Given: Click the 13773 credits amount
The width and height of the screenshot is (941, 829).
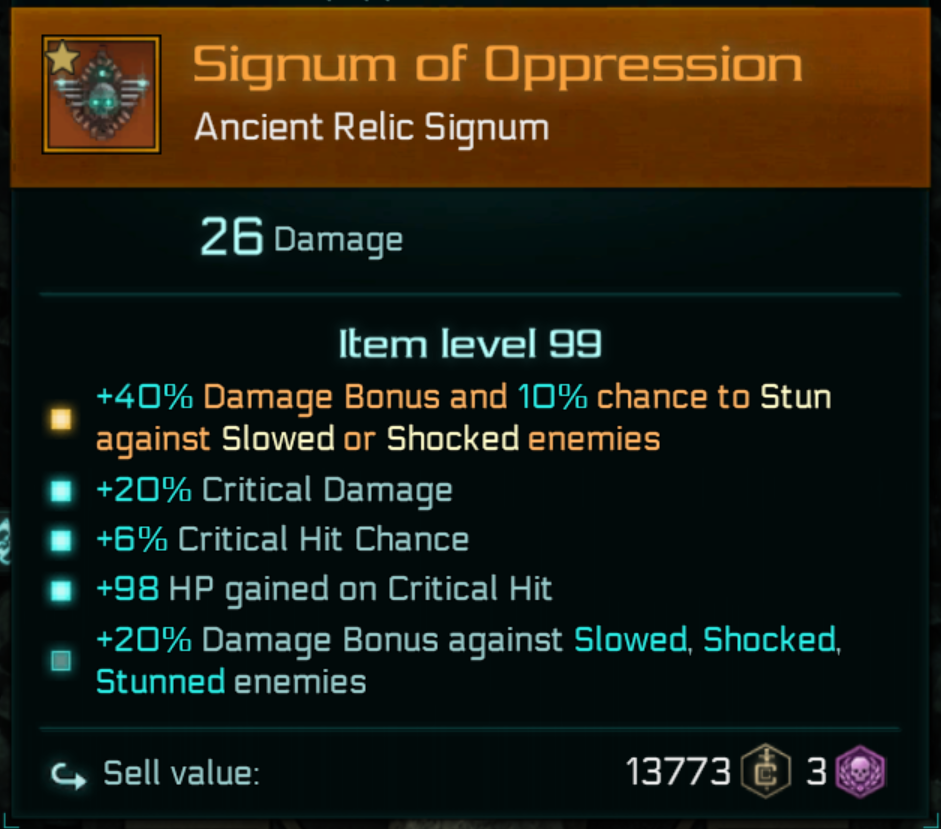Looking at the screenshot, I should pyautogui.click(x=678, y=772).
